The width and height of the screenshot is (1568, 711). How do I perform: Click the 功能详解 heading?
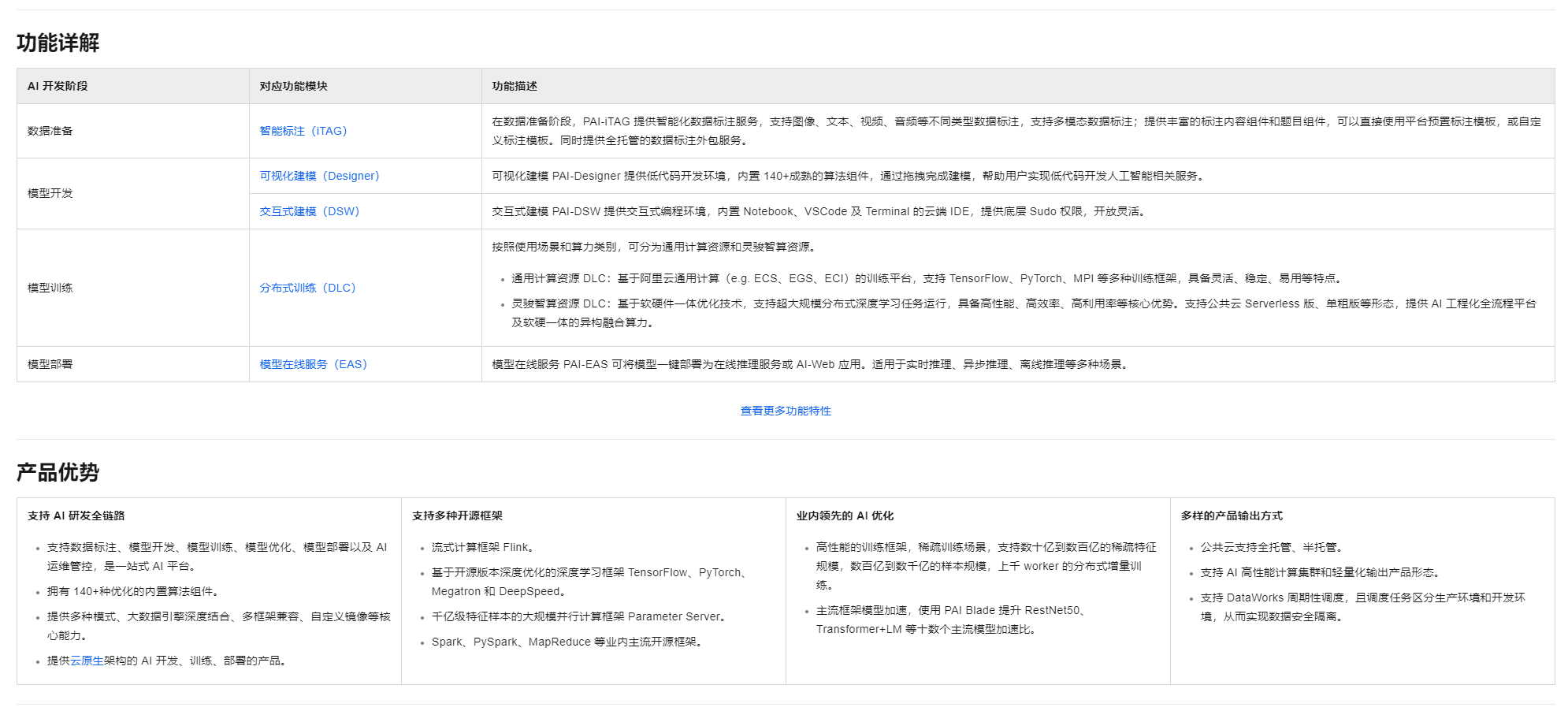point(58,43)
